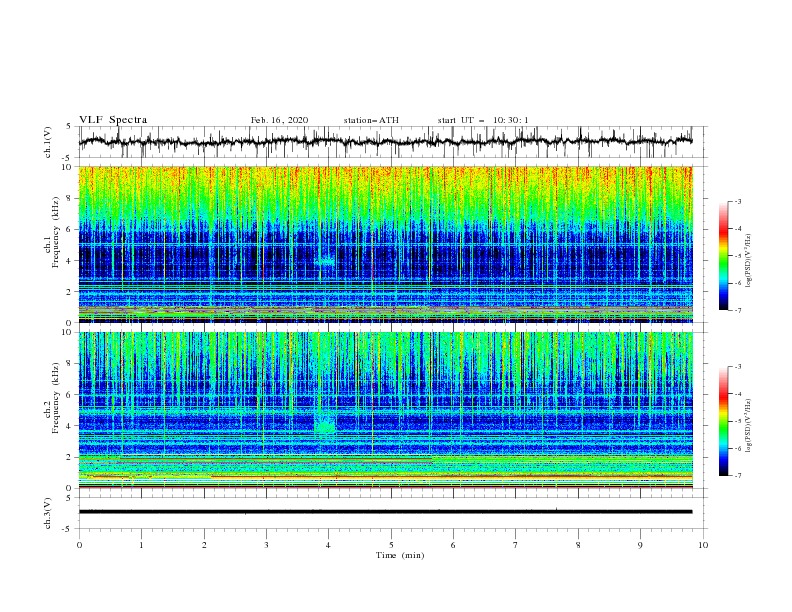The image size is (792, 612).
Task: Click time axis tick label "7"
Action: pos(516,545)
